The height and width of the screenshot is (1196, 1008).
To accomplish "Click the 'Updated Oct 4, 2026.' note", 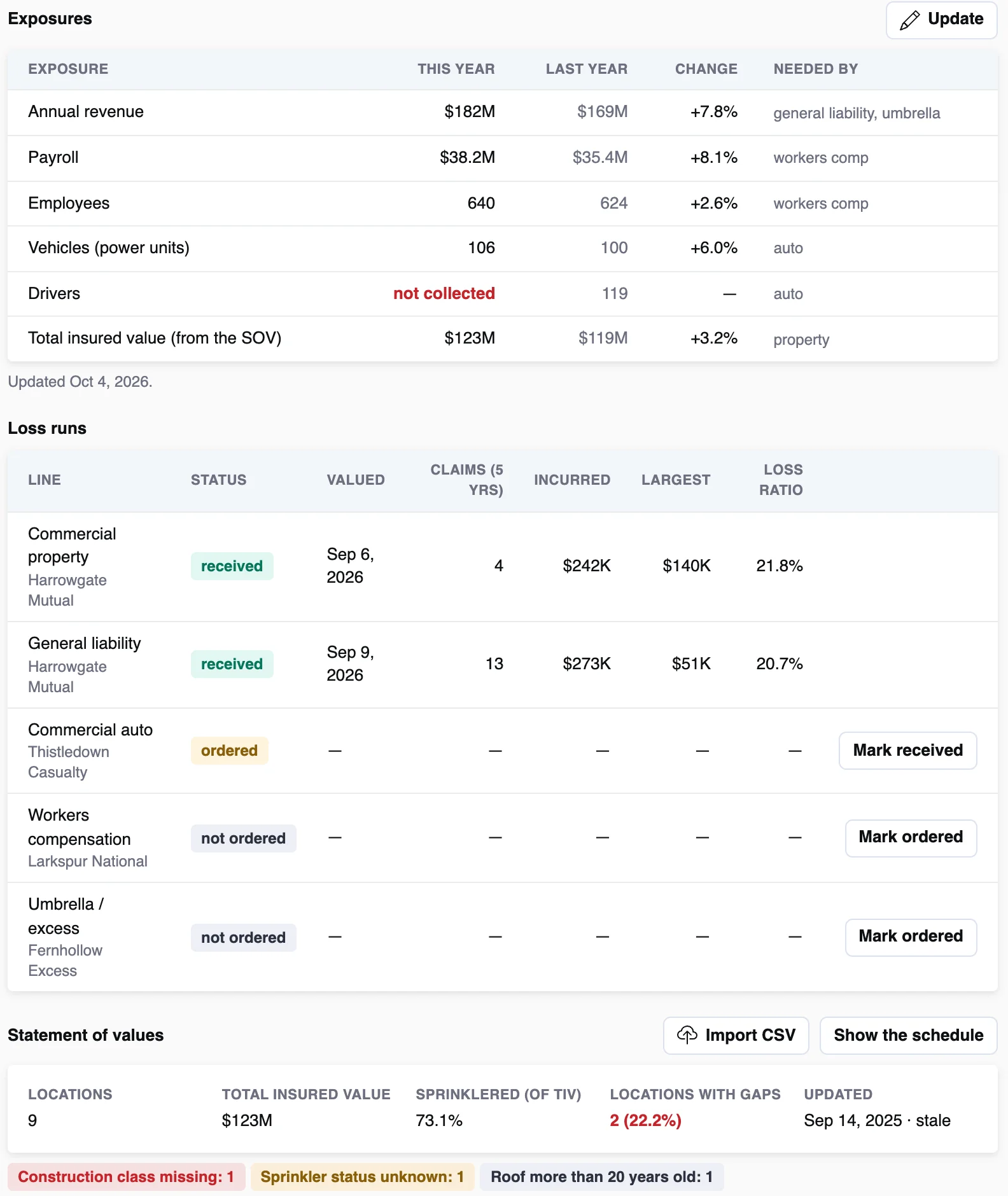I will click(x=80, y=382).
